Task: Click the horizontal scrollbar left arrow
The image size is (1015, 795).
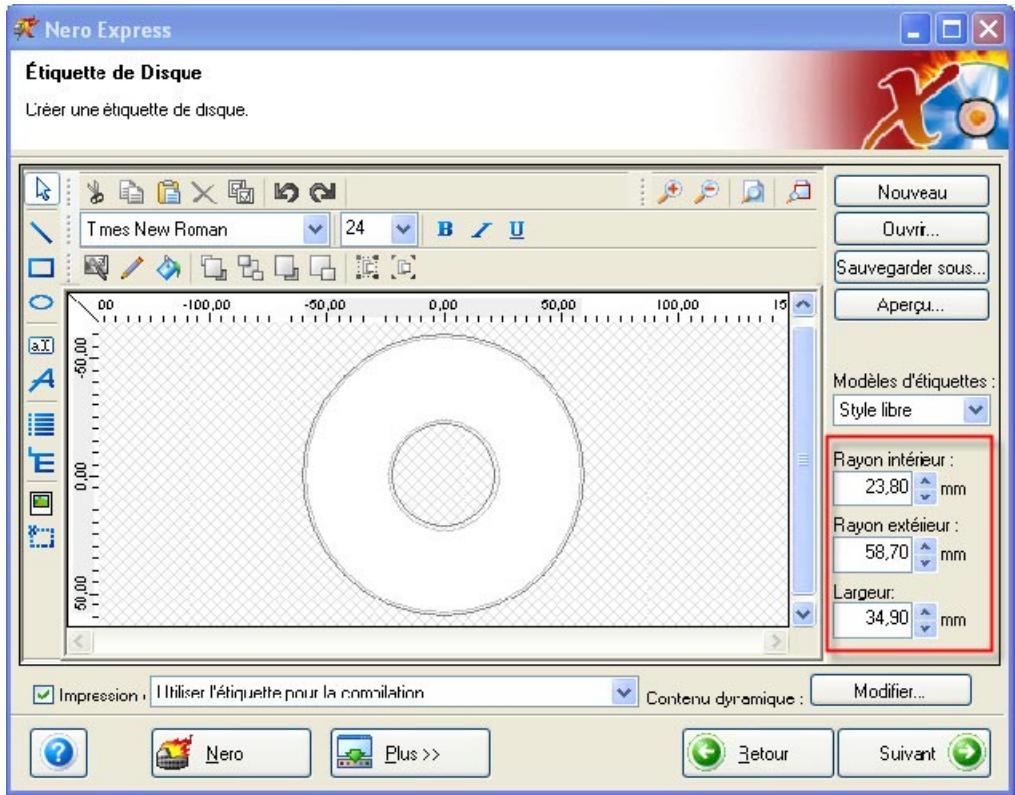Action: coord(79,642)
